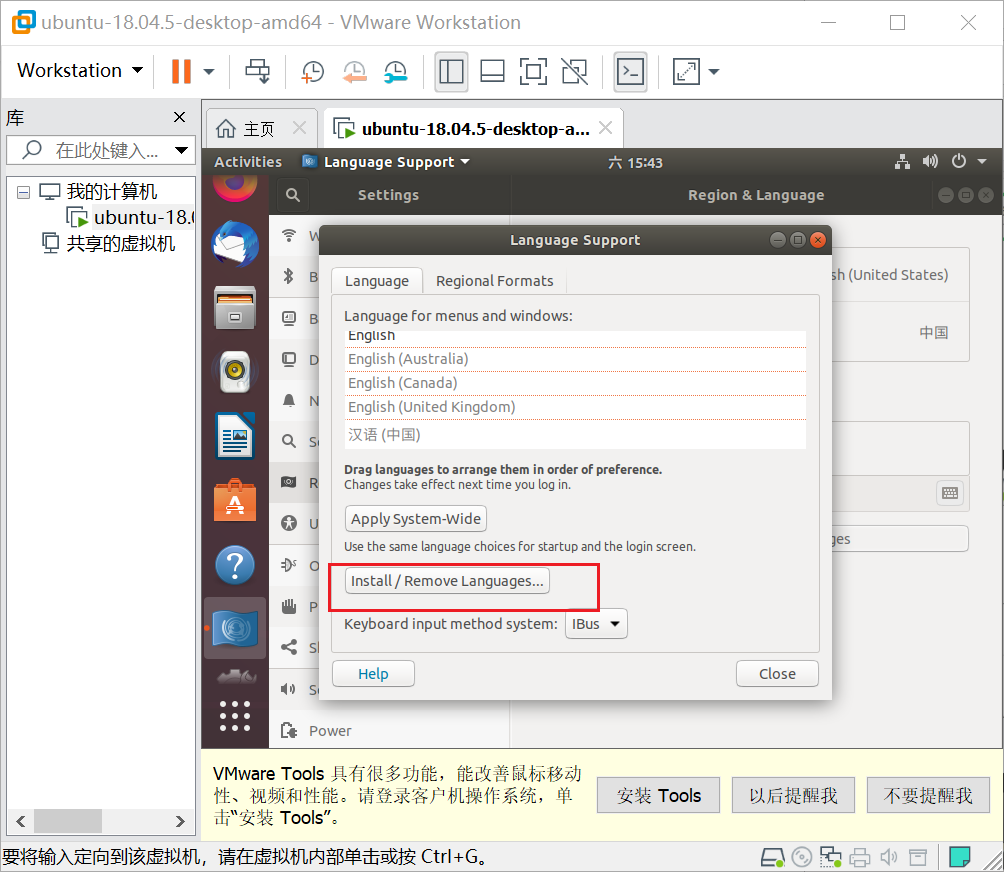Click the 不要提醒我 button

(x=928, y=795)
